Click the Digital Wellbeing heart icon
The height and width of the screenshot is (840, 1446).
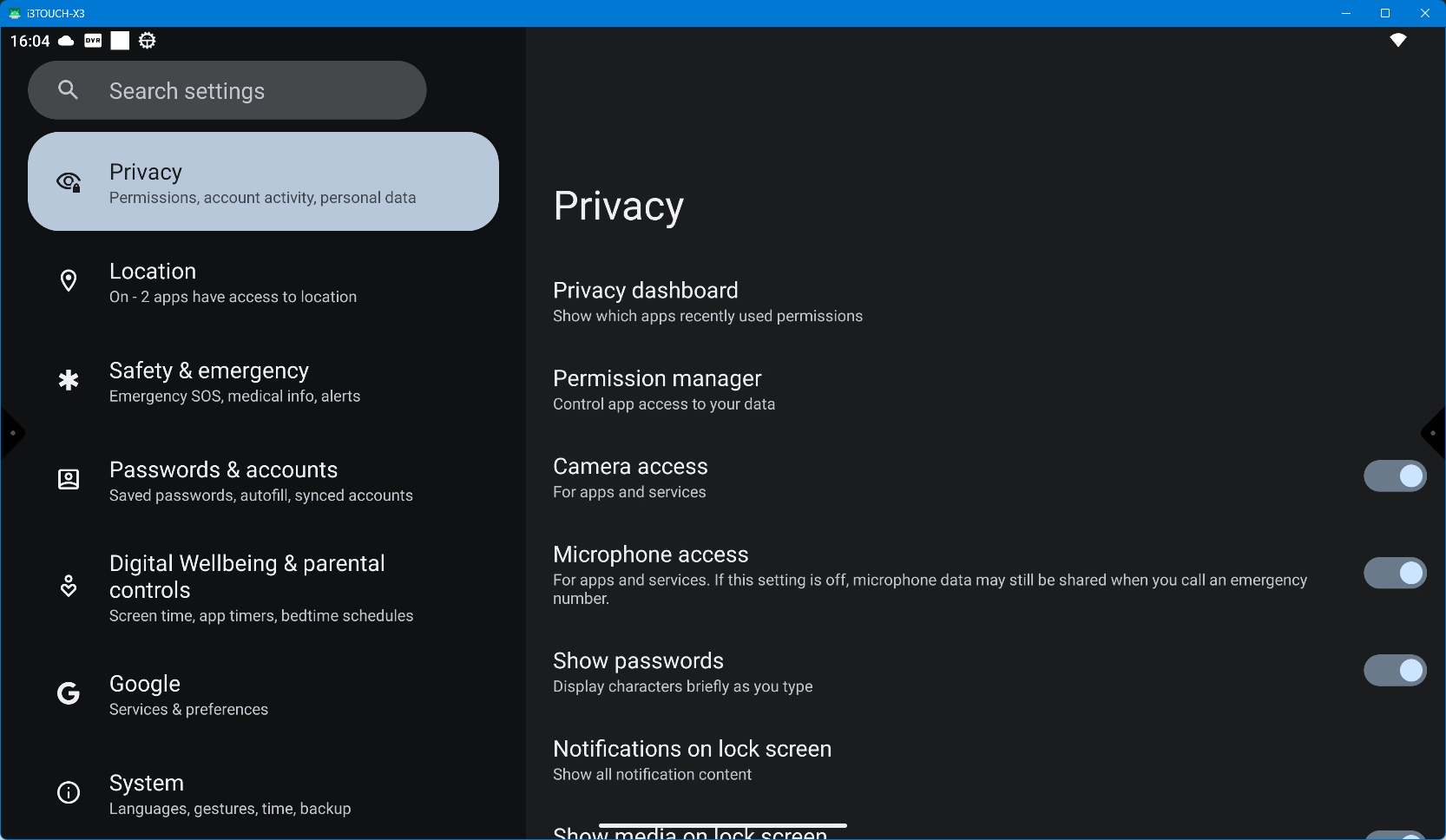69,587
